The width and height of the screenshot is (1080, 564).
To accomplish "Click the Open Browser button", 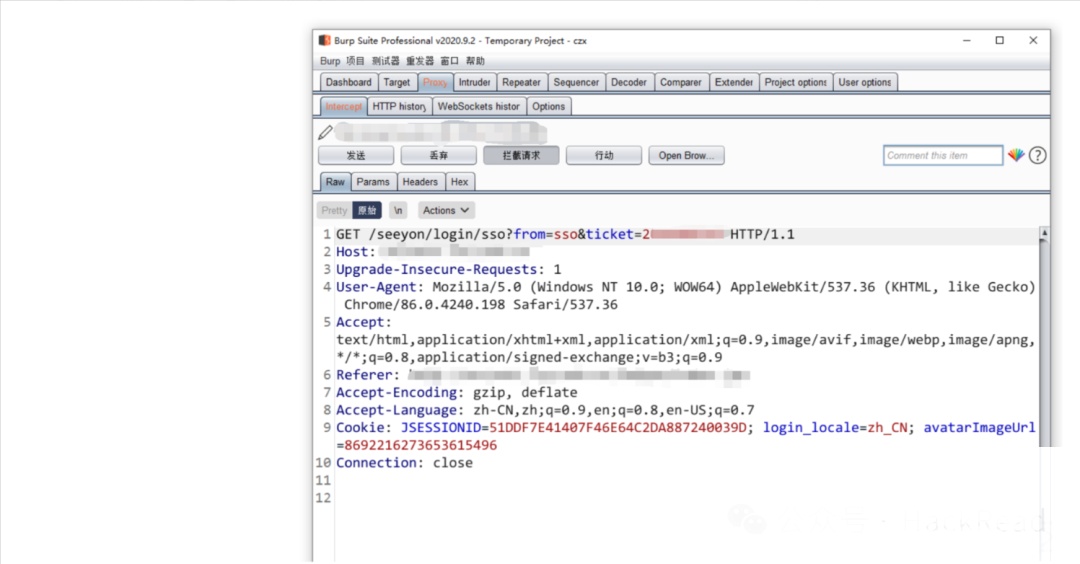I will (686, 156).
